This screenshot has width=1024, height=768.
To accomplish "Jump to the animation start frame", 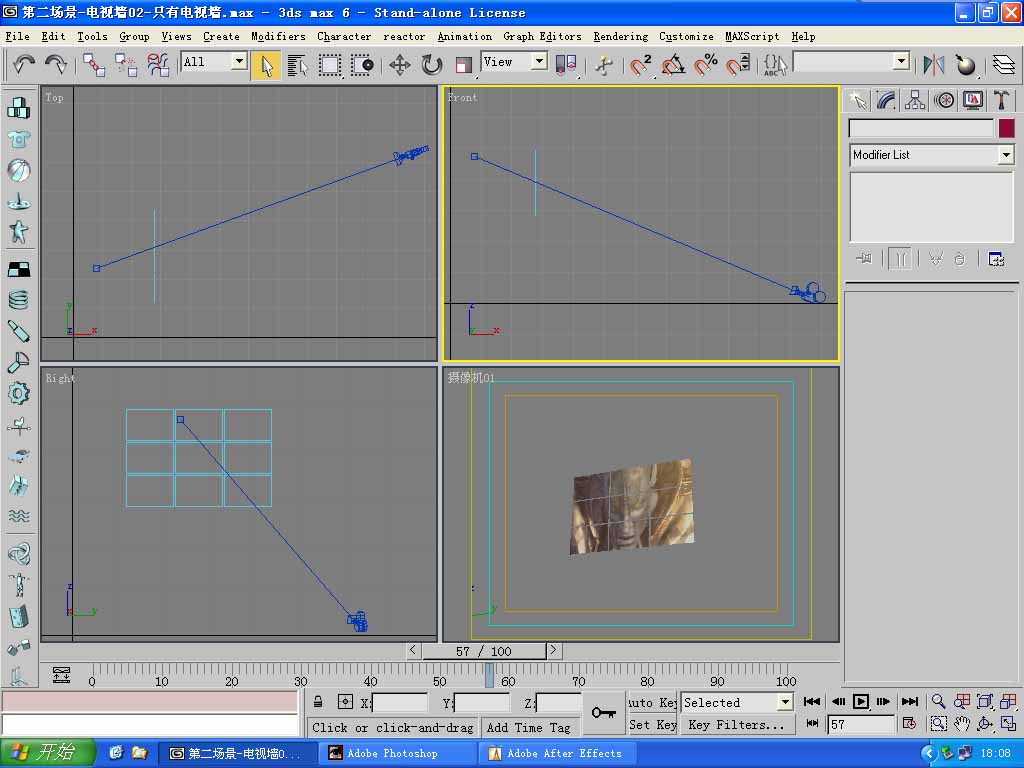I will (x=812, y=702).
